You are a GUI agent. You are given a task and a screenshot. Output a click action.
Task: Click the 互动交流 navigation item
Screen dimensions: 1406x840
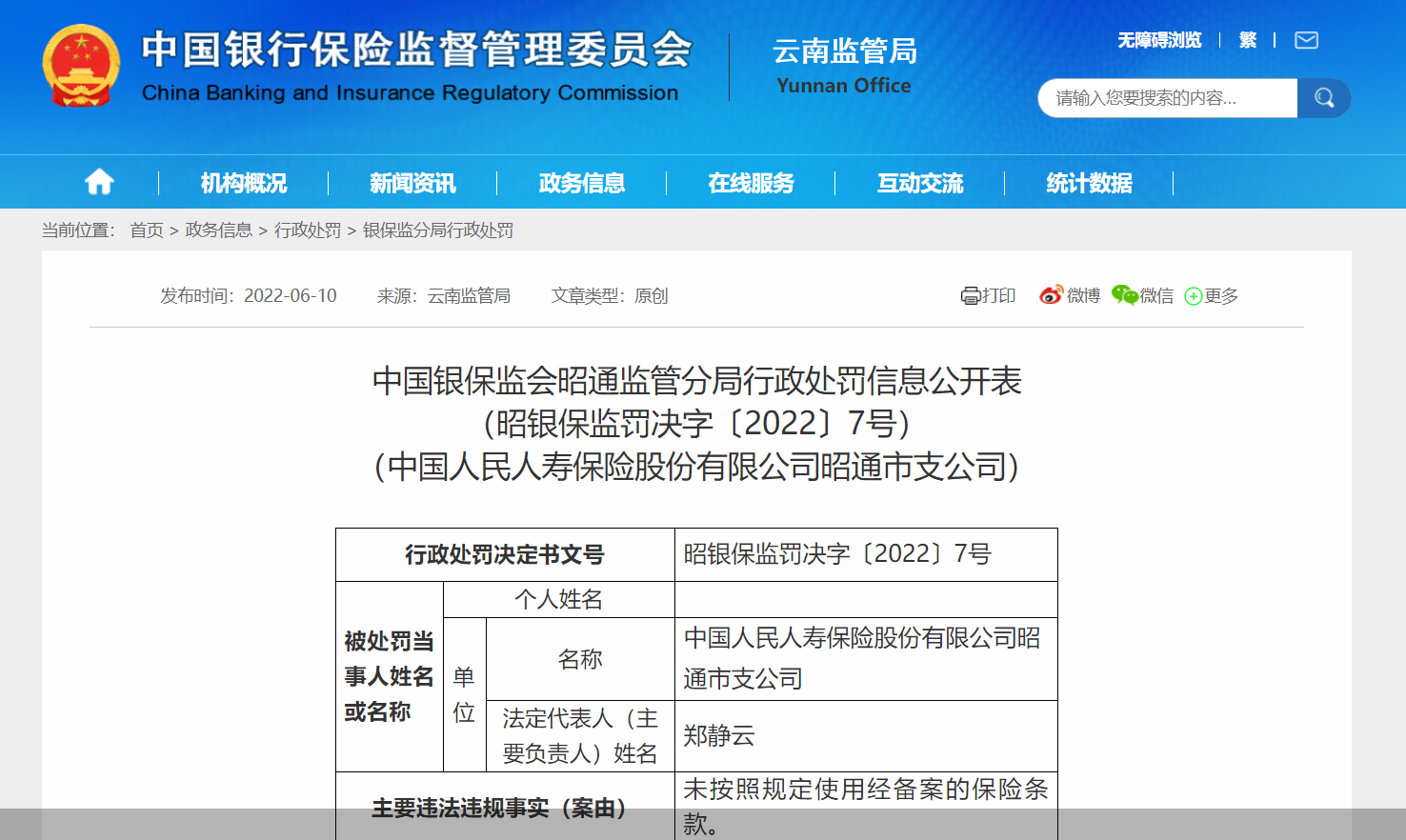[x=919, y=182]
